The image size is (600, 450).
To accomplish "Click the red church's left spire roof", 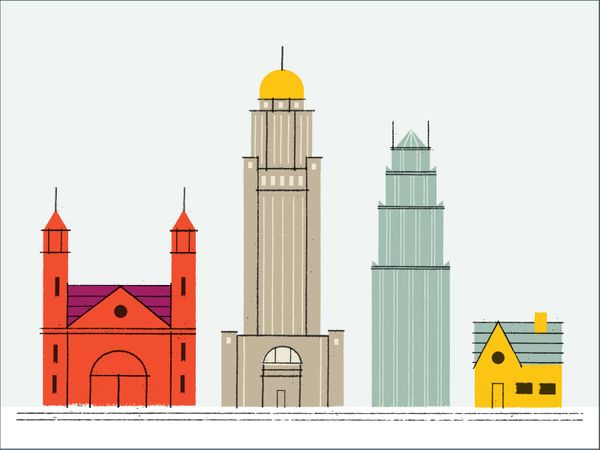I will click(x=55, y=221).
